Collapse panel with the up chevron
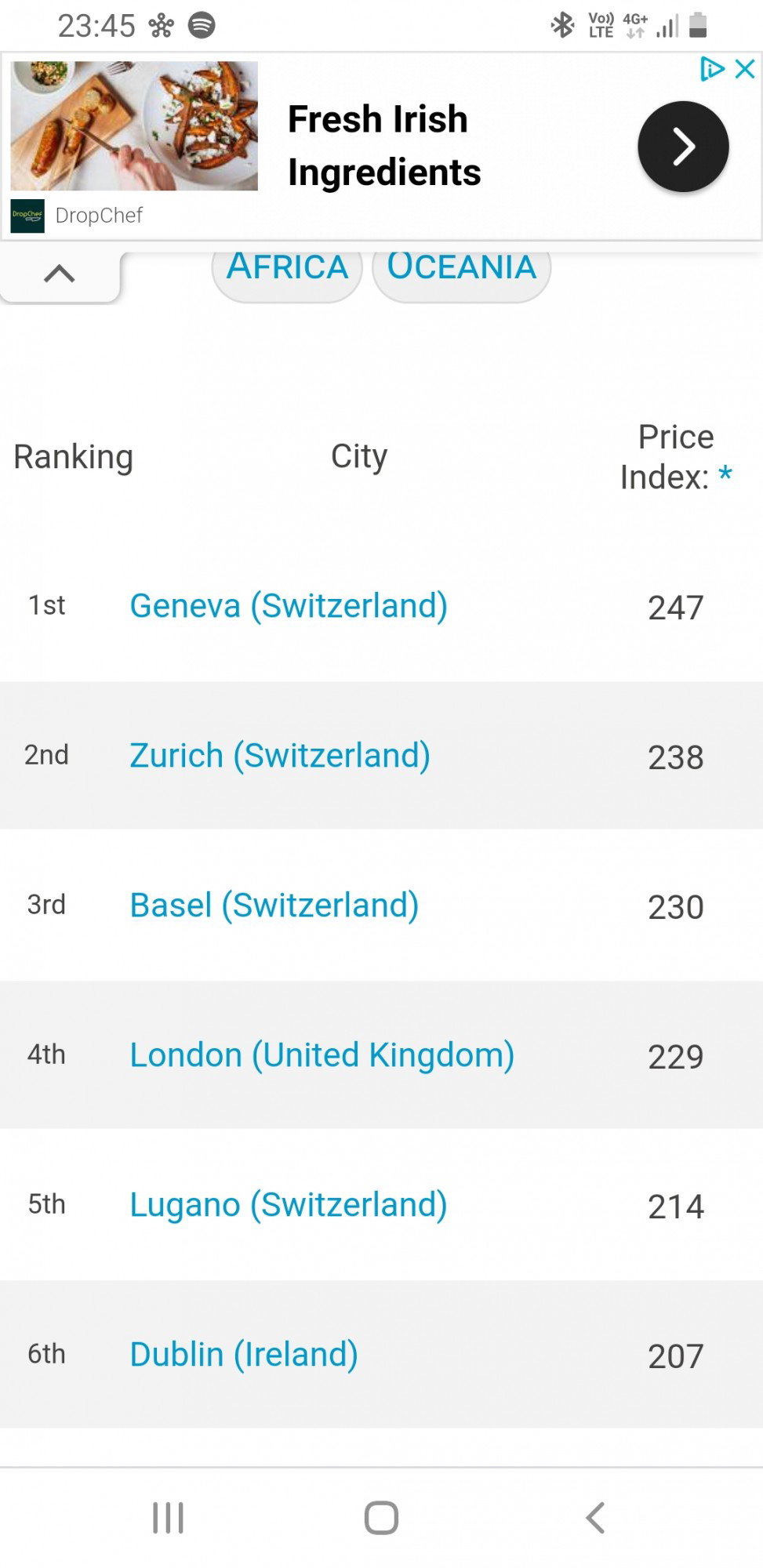The image size is (763, 1568). (60, 274)
